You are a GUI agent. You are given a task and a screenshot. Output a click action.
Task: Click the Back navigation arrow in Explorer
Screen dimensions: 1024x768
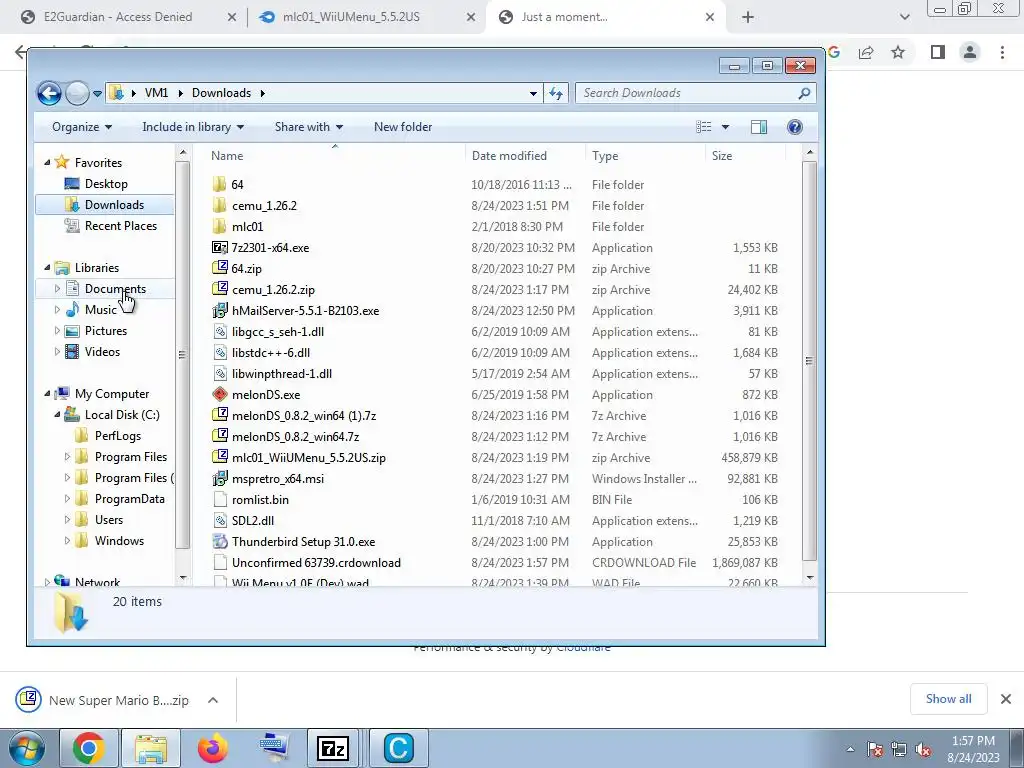(x=49, y=93)
